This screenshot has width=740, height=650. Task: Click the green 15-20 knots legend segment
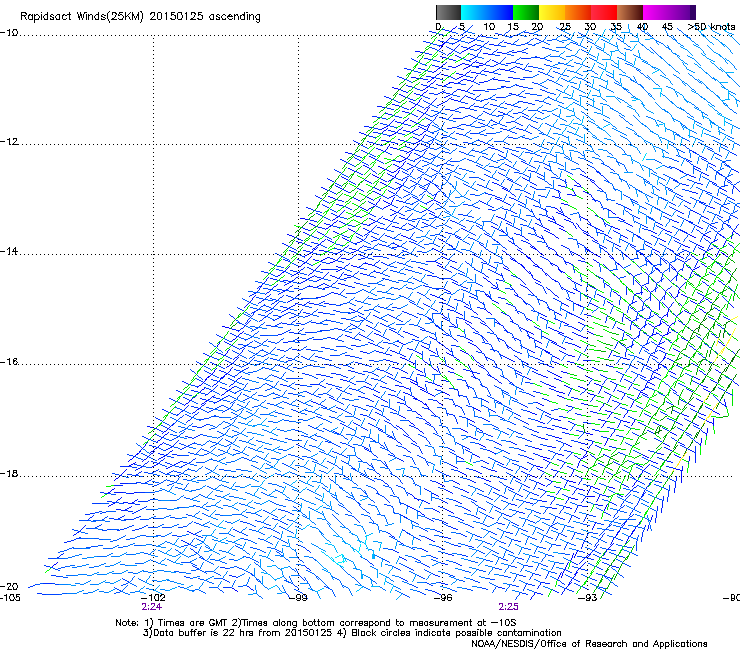point(526,12)
